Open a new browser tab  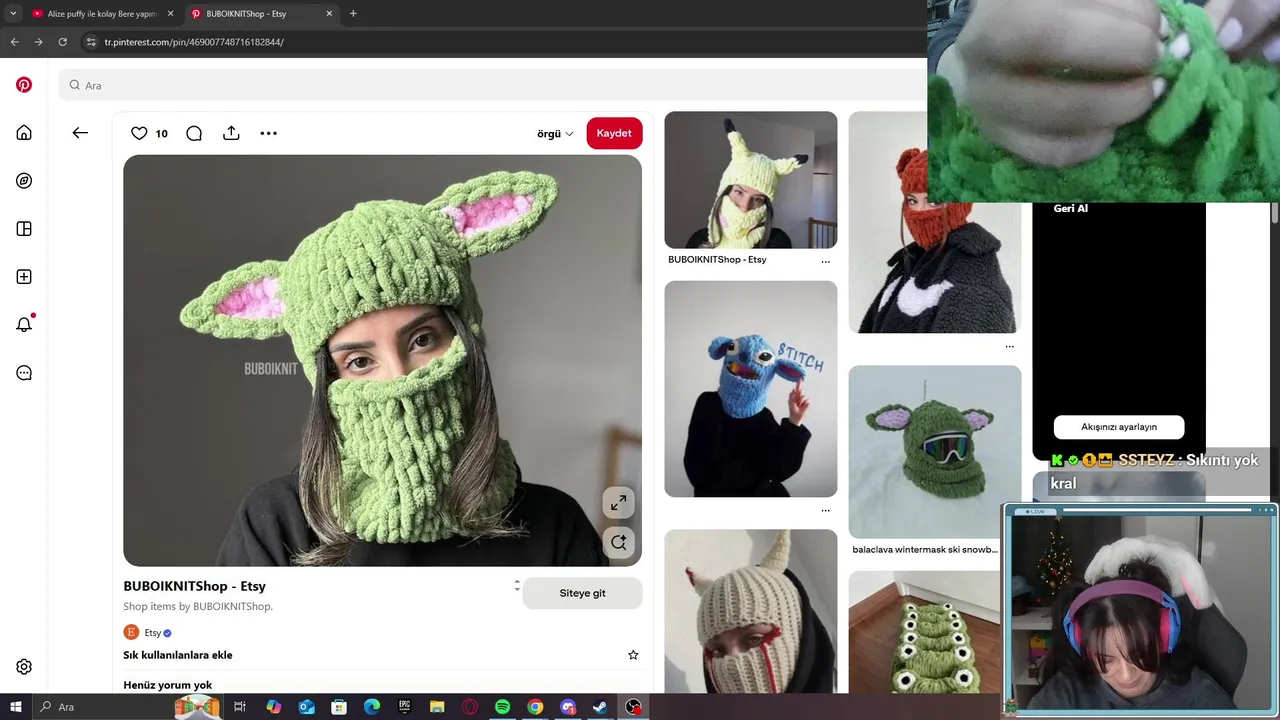pyautogui.click(x=353, y=14)
